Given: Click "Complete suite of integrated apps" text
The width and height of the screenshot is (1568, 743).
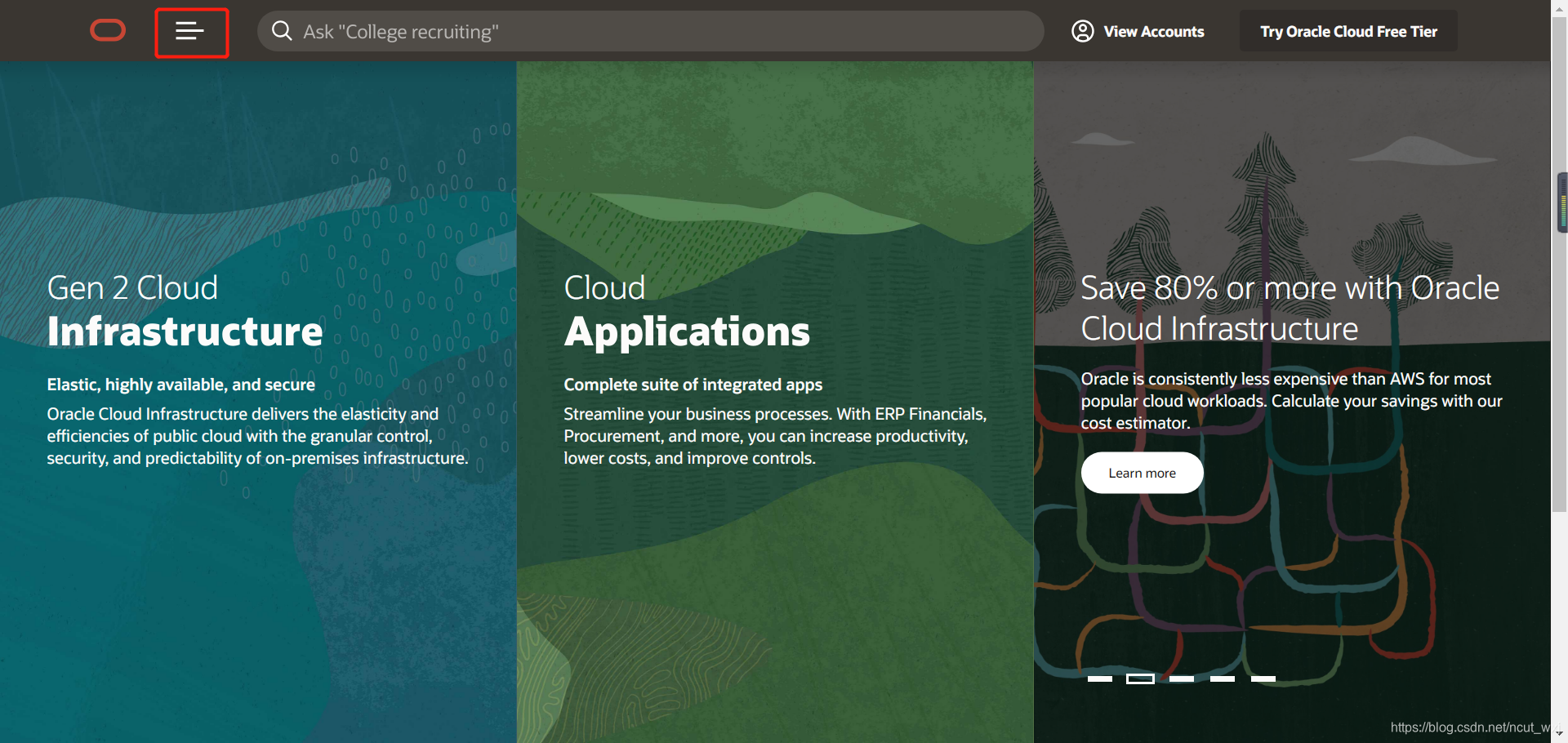Looking at the screenshot, I should 693,385.
